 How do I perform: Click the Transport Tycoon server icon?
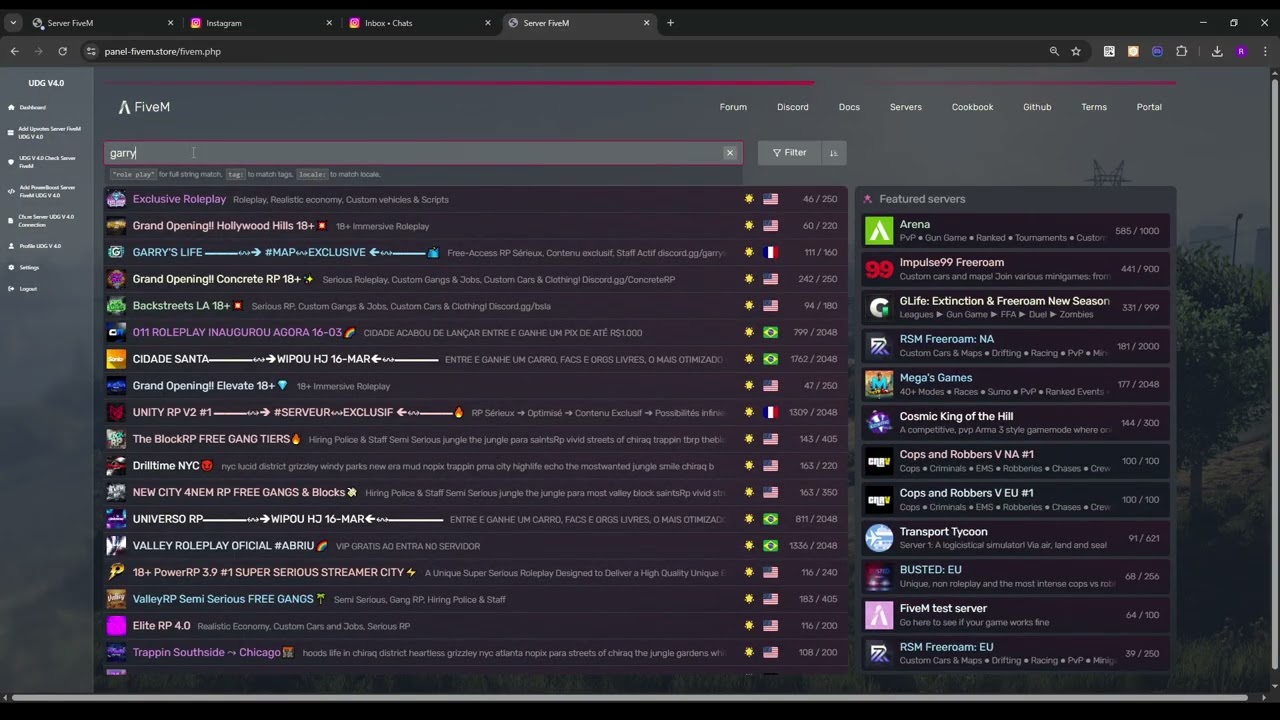[879, 538]
